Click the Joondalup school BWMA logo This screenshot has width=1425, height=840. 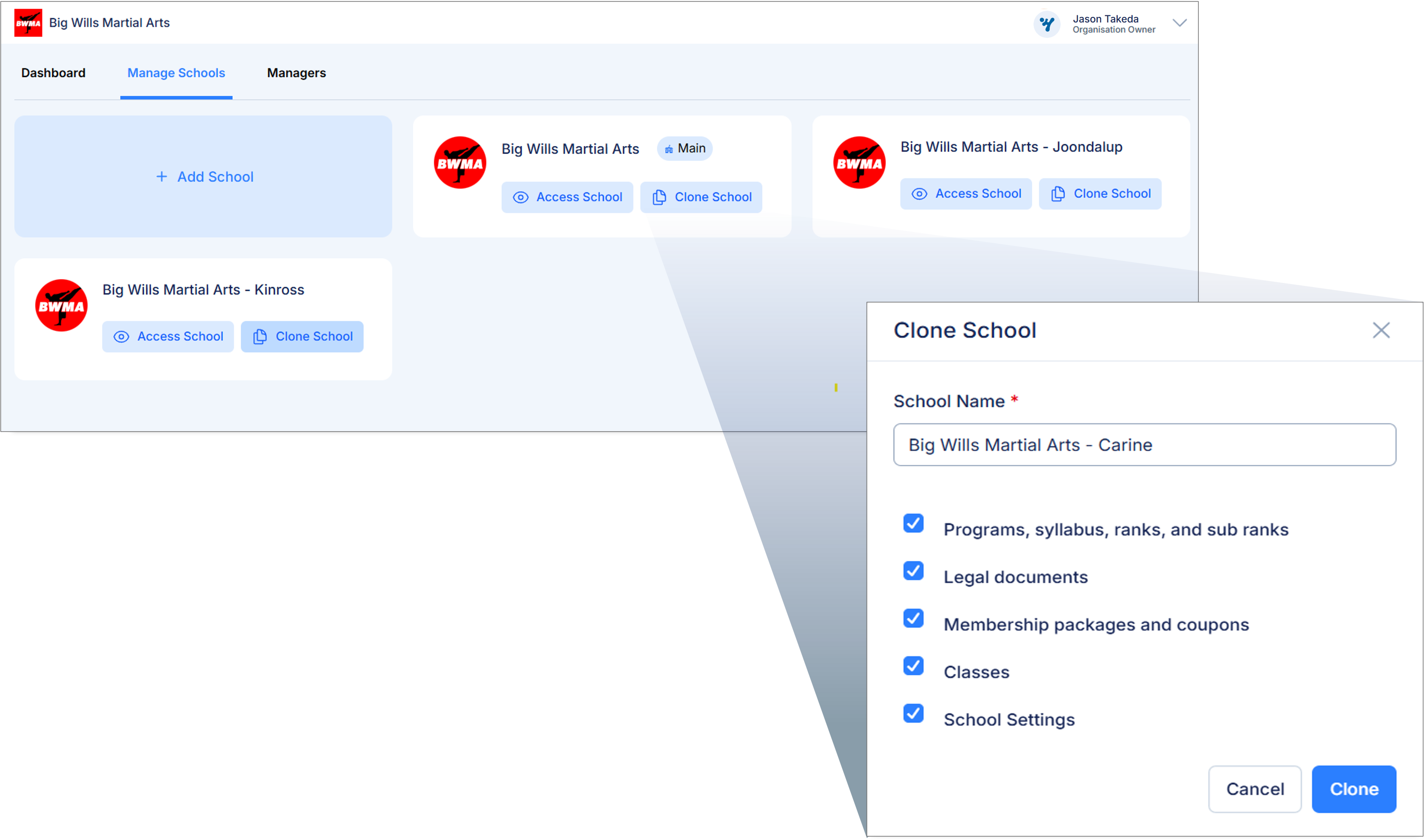tap(859, 163)
